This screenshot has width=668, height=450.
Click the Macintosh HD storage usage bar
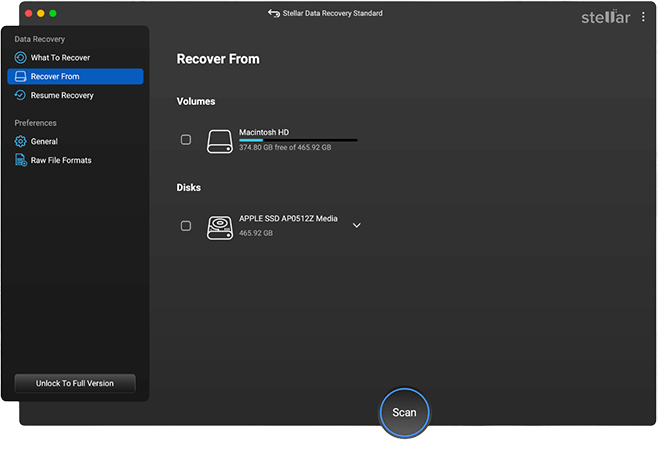click(x=297, y=140)
